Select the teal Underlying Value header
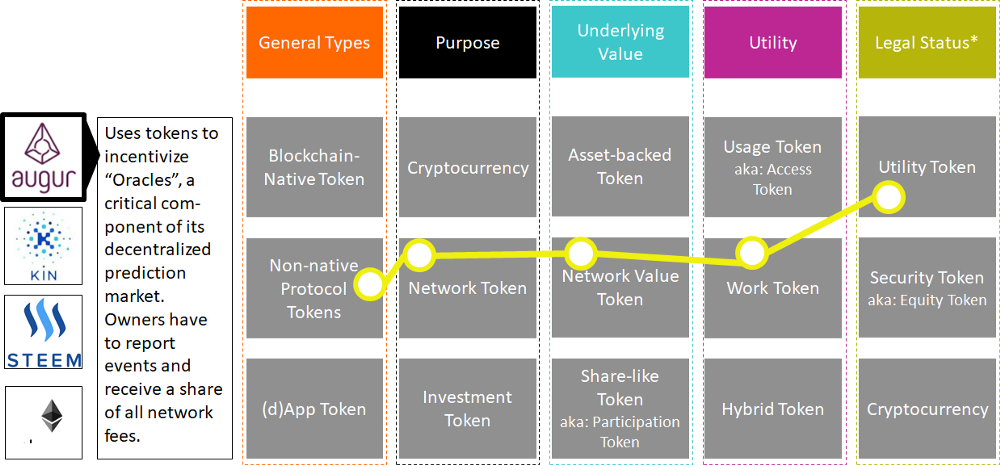Viewport: 1000px width, 465px height. [x=620, y=43]
